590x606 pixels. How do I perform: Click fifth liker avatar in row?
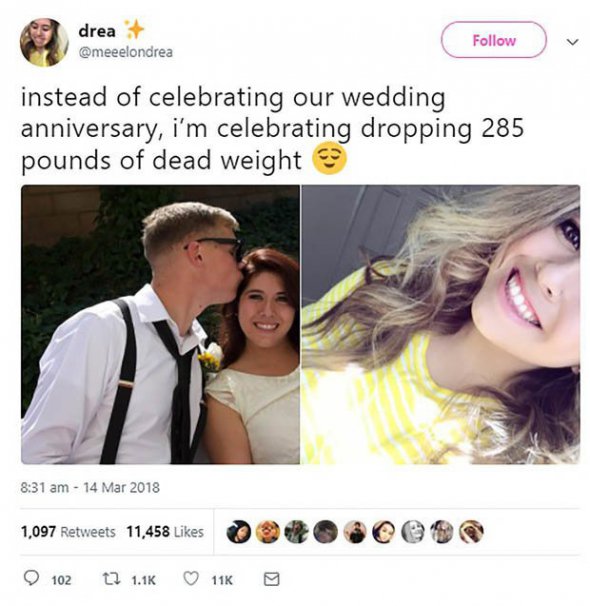[355, 532]
